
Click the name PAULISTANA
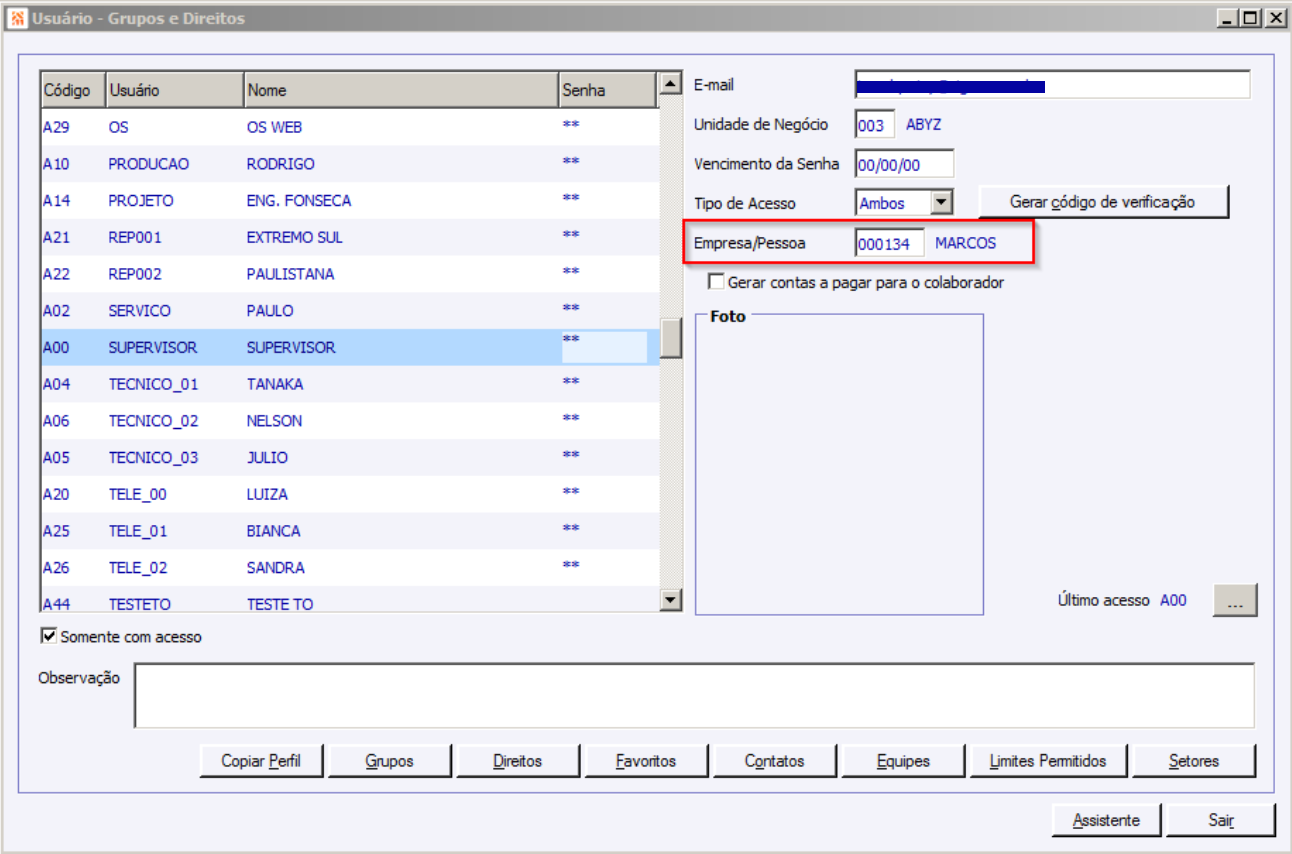(x=290, y=274)
